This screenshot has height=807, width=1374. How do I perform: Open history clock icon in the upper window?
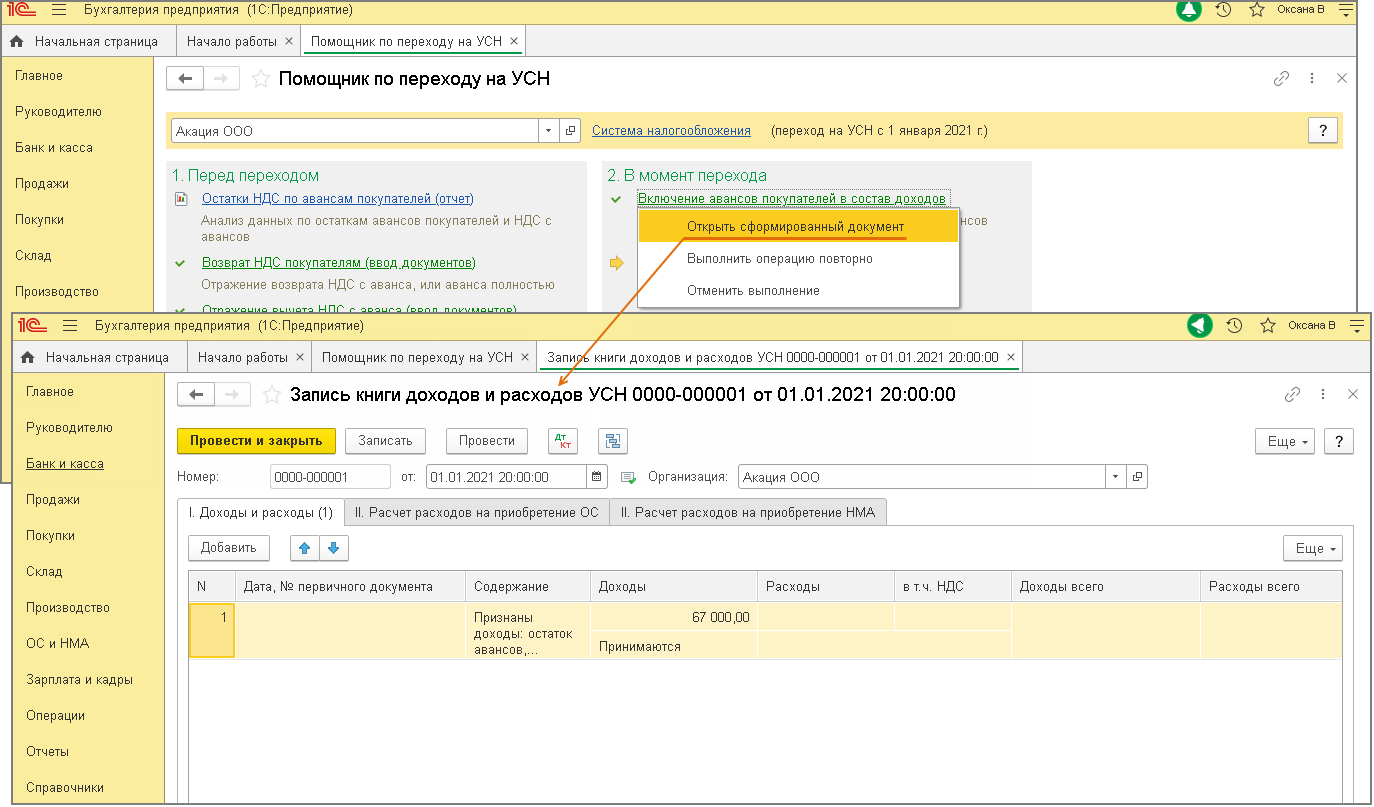tap(1223, 10)
